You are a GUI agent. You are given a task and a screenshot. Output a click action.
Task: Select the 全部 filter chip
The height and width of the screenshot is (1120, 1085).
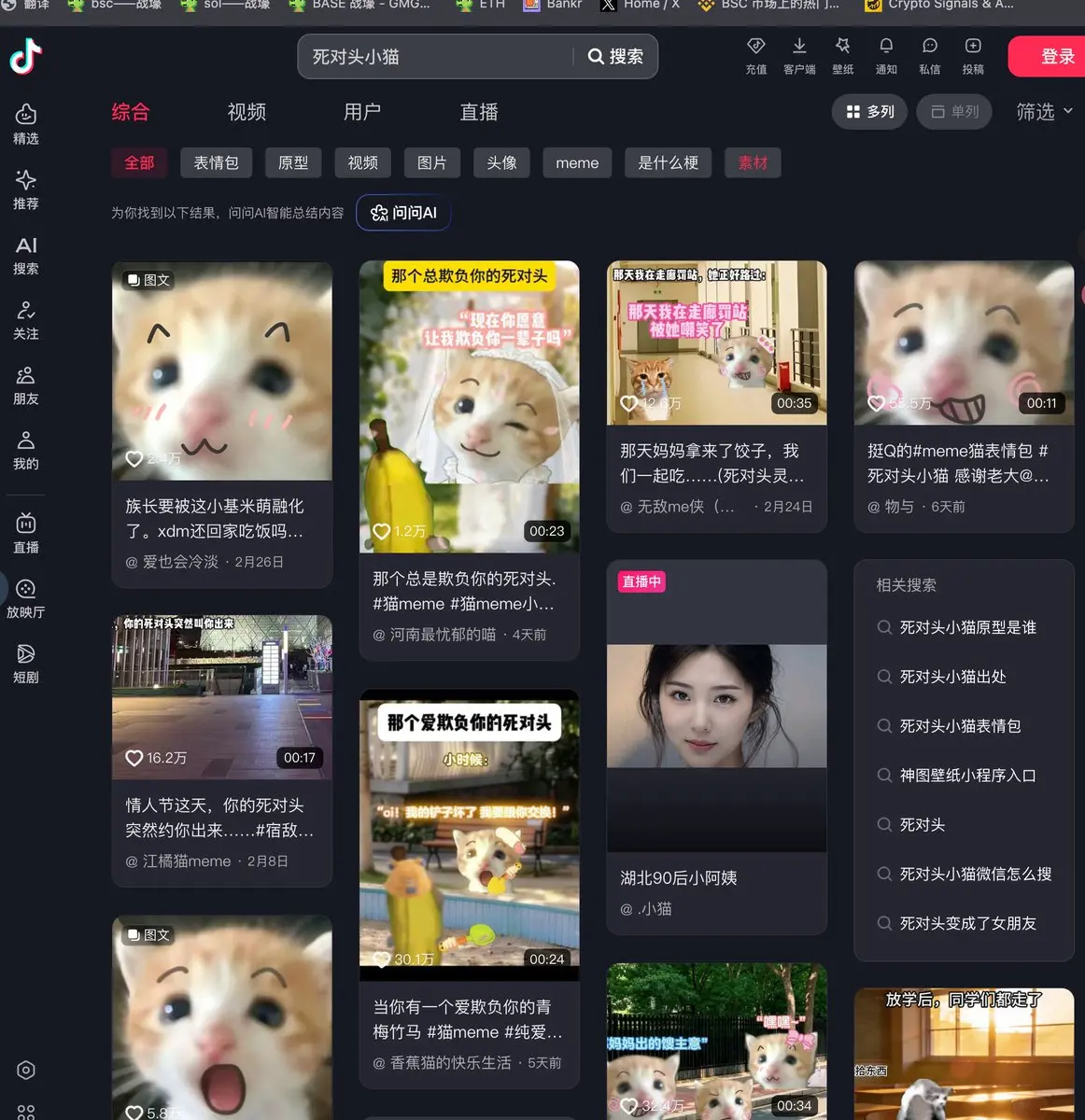tap(139, 162)
